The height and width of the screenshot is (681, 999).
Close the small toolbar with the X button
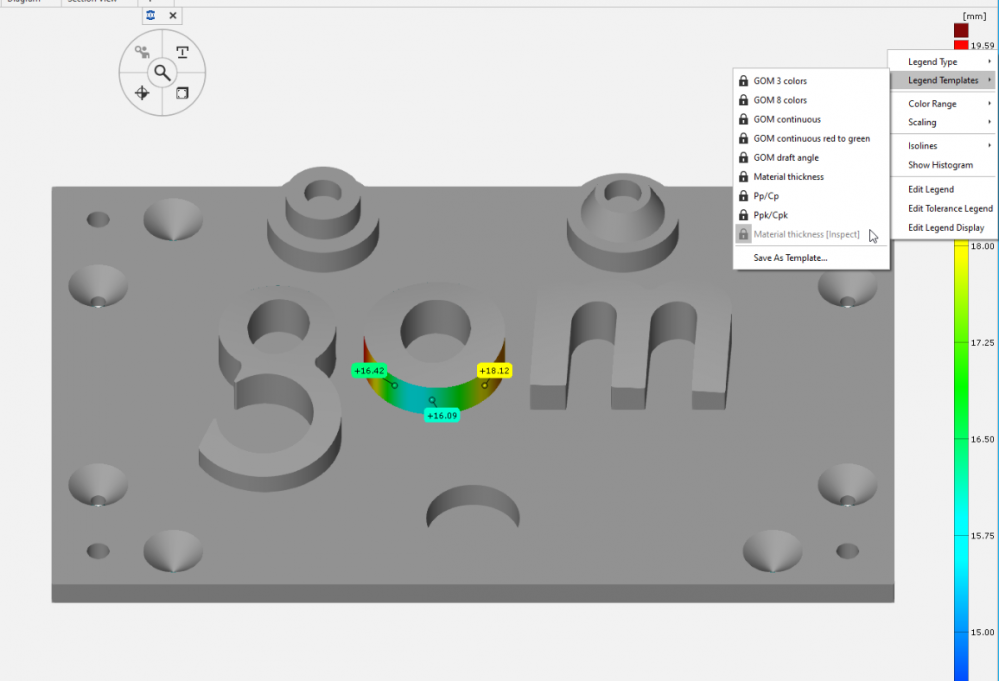coord(173,15)
